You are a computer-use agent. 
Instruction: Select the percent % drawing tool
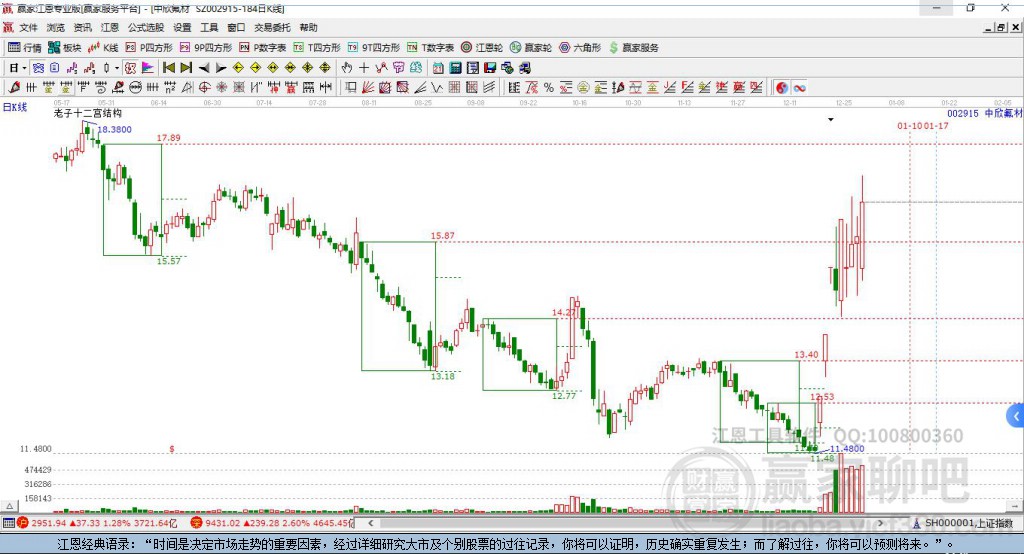tap(549, 88)
